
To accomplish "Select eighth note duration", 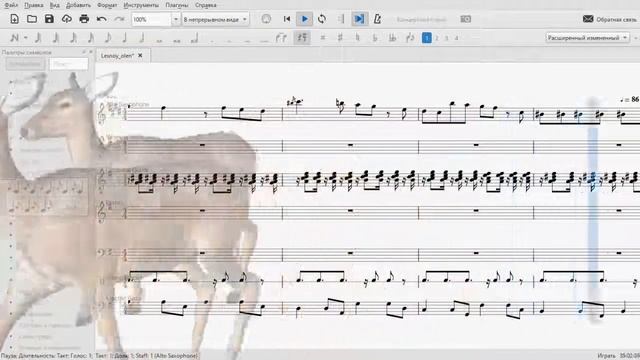I will click(x=108, y=38).
